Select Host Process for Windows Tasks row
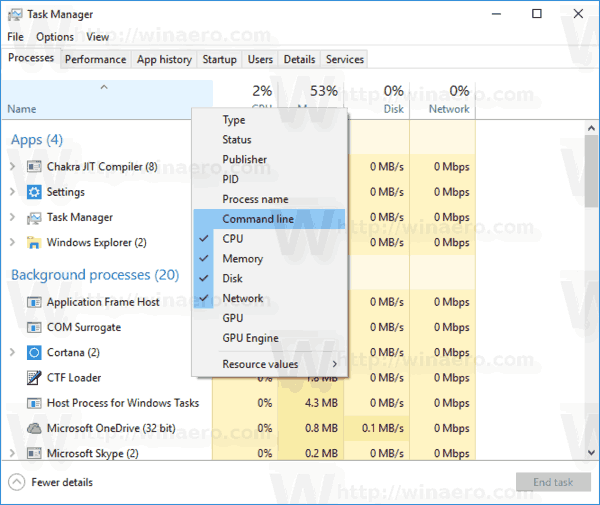 [x=239, y=403]
